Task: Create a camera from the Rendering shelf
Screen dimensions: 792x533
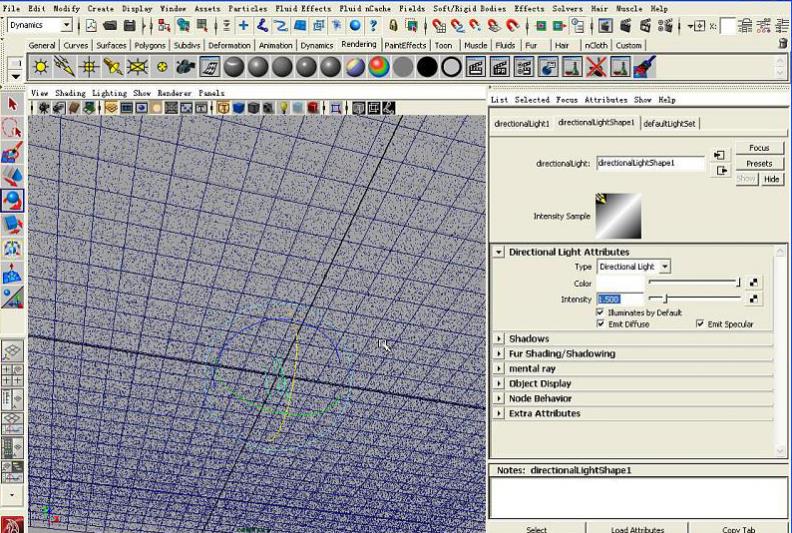Action: [x=185, y=67]
